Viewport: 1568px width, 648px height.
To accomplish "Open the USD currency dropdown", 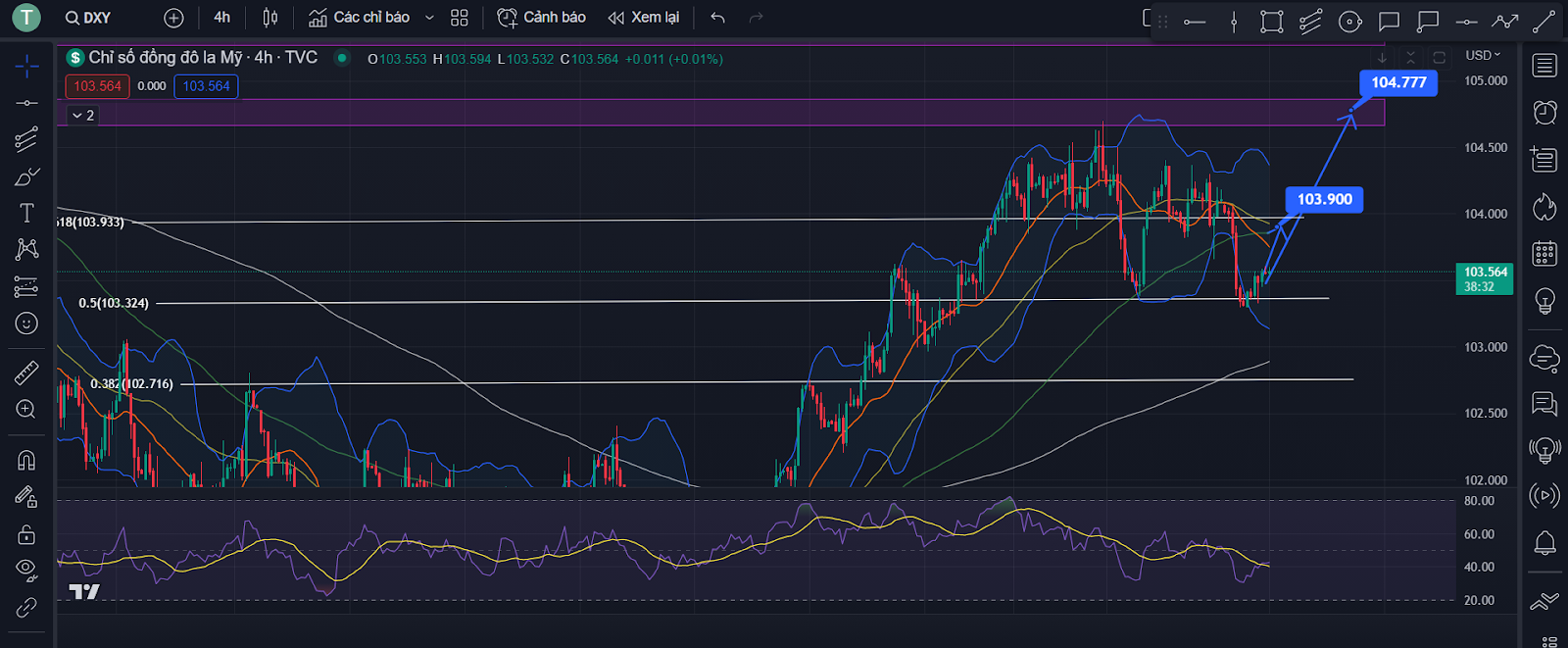I will (x=1483, y=56).
